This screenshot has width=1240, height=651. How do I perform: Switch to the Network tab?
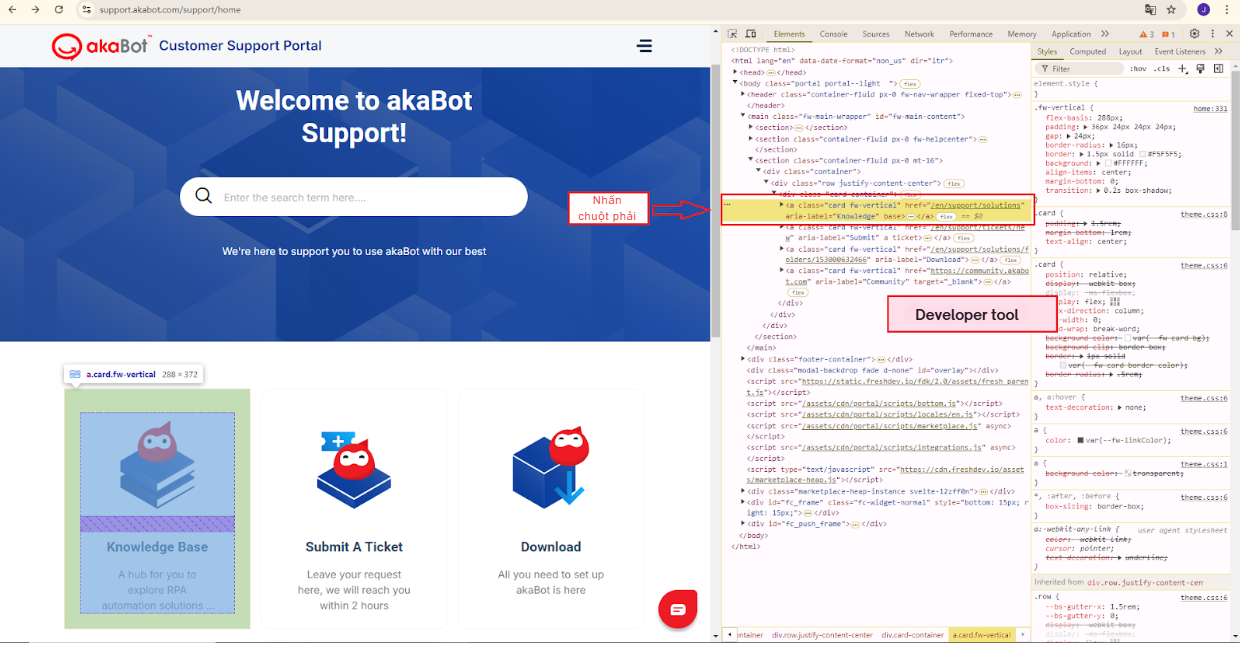(x=919, y=34)
